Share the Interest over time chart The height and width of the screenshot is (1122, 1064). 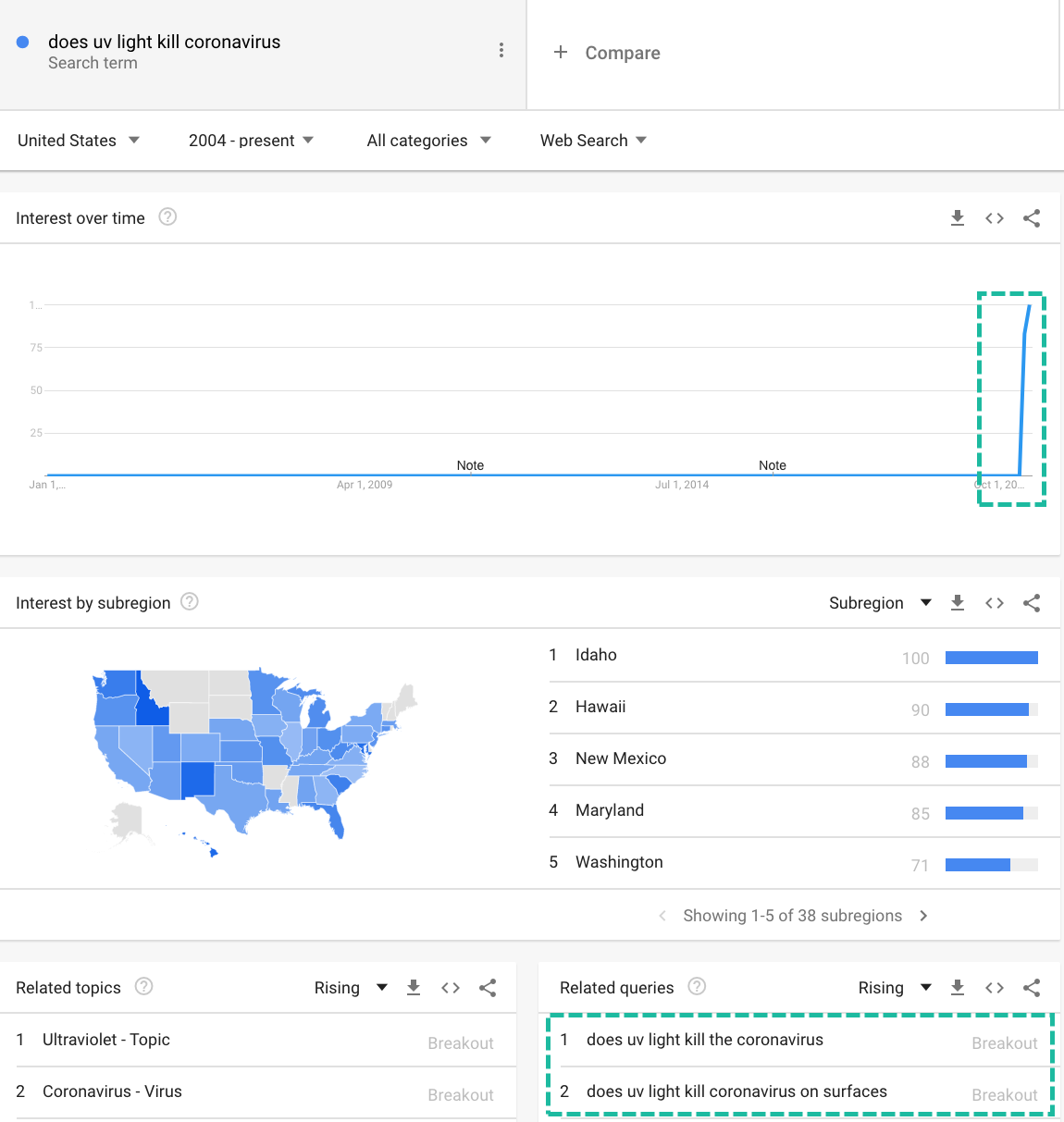point(1032,218)
